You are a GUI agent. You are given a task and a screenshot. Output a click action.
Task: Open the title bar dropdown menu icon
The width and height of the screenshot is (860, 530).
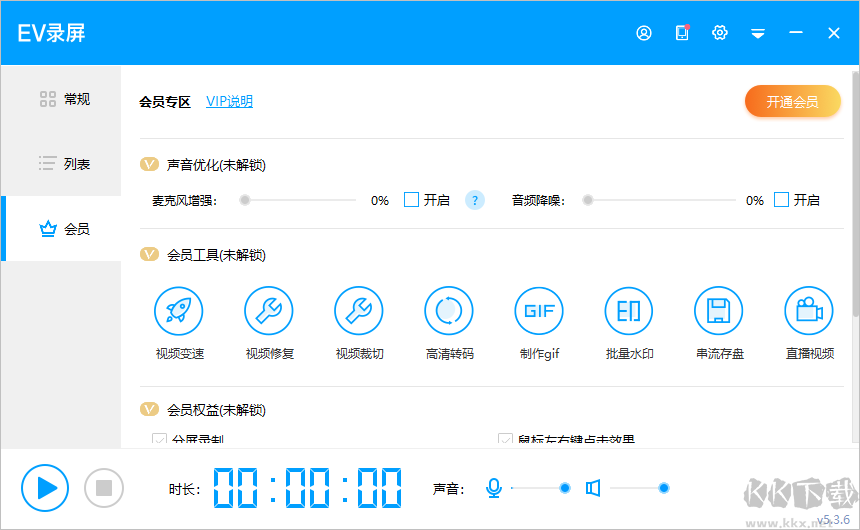click(758, 34)
